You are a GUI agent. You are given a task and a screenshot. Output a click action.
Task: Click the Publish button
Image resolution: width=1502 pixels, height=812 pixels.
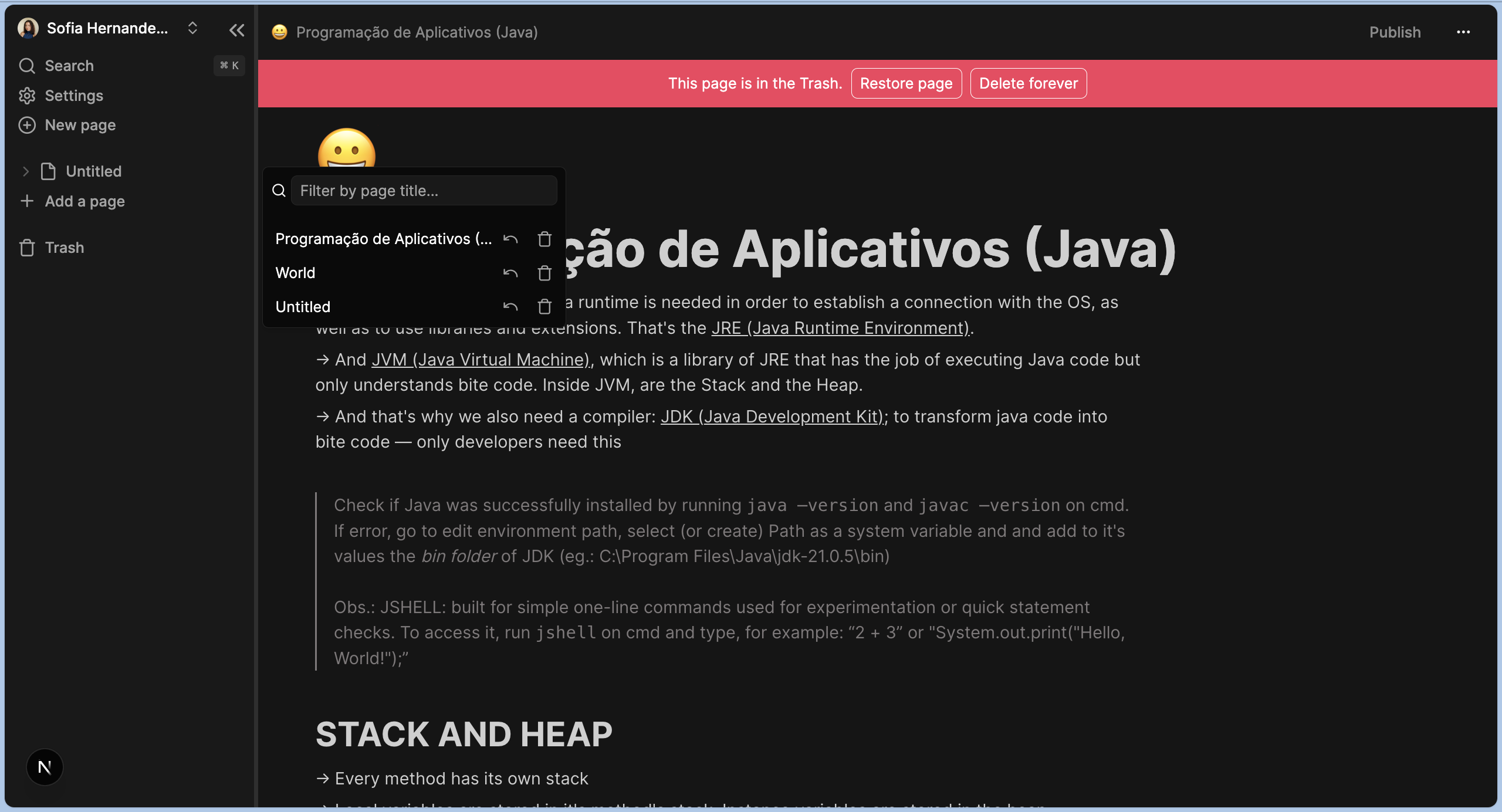click(1395, 32)
